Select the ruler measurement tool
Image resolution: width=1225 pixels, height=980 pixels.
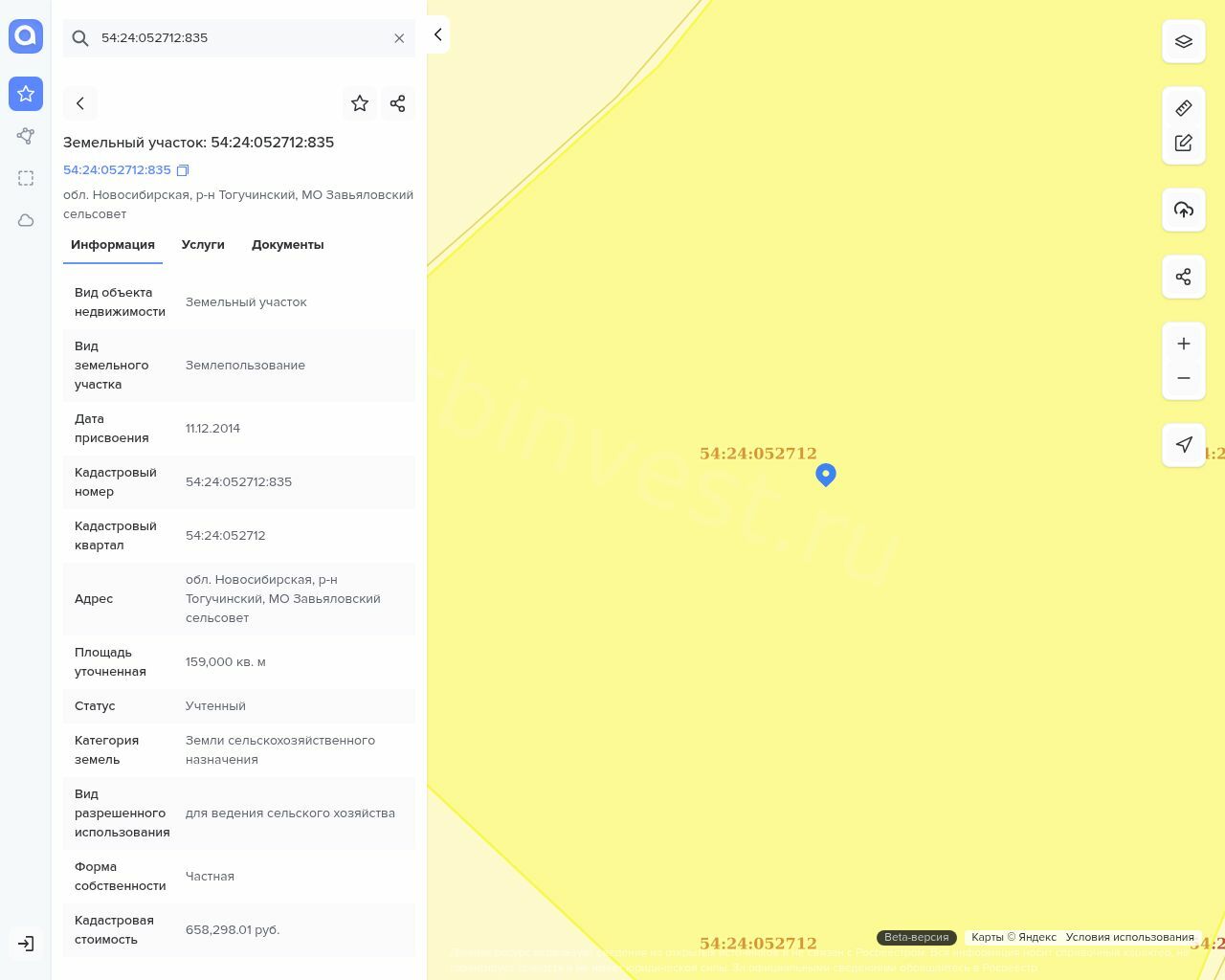pyautogui.click(x=1184, y=108)
